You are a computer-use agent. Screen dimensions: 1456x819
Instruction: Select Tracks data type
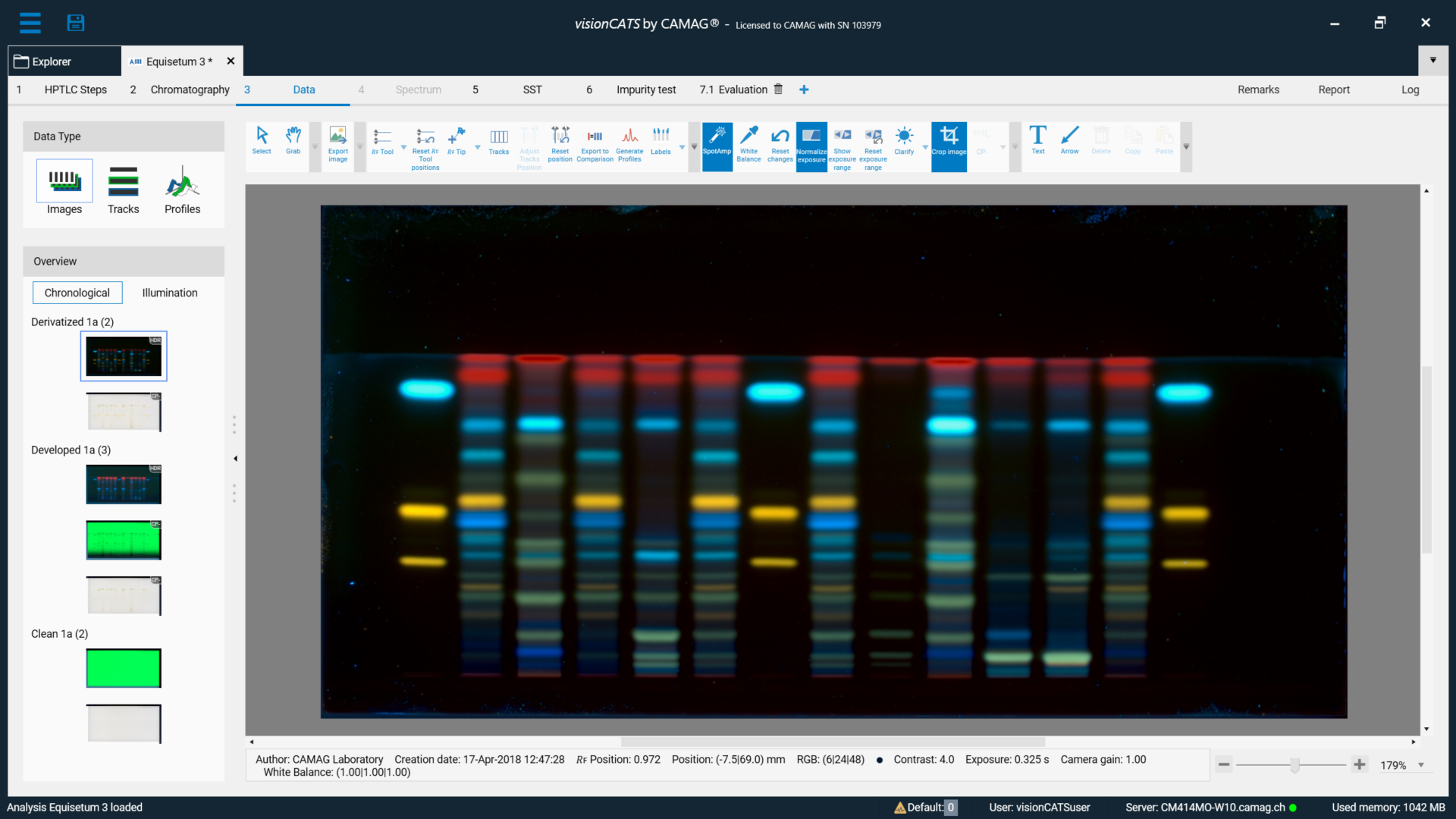coord(123,190)
